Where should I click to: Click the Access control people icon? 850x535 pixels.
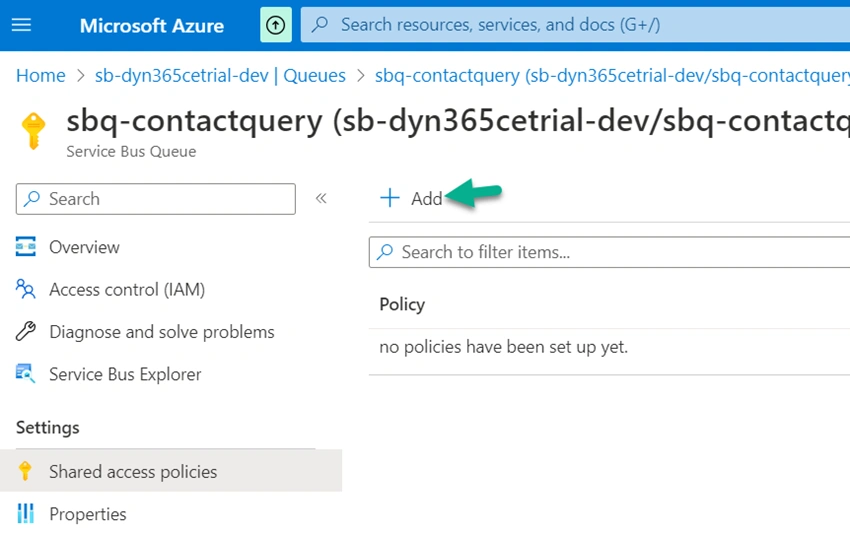(x=25, y=289)
